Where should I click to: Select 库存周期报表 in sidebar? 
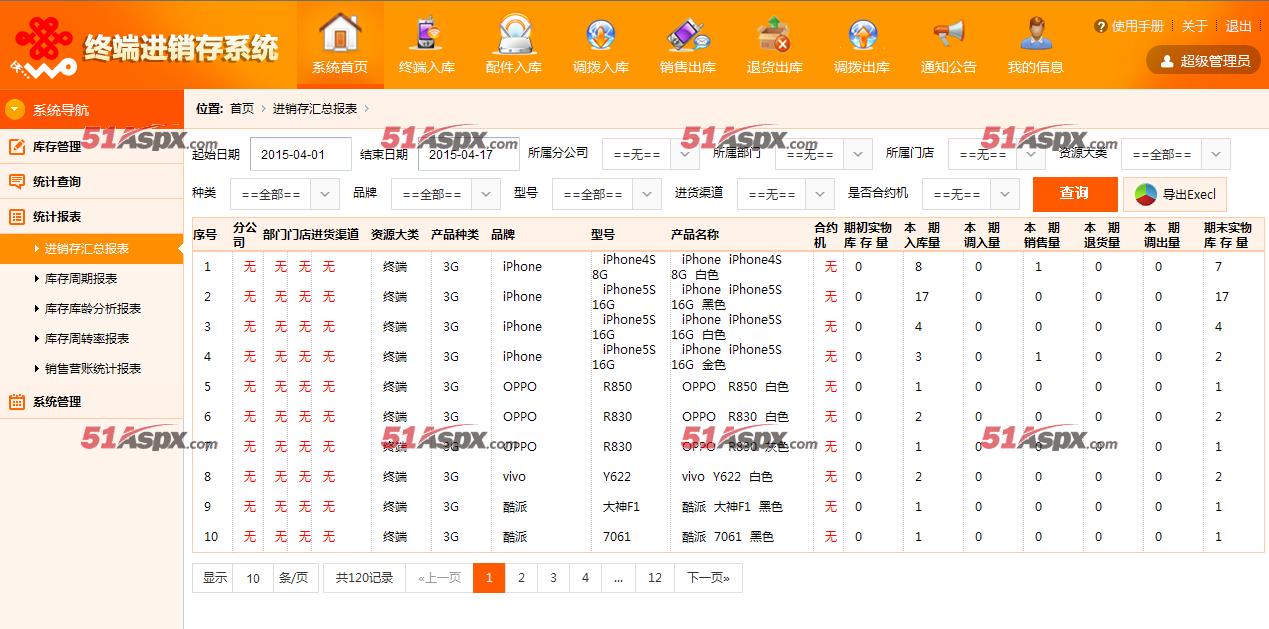click(81, 279)
